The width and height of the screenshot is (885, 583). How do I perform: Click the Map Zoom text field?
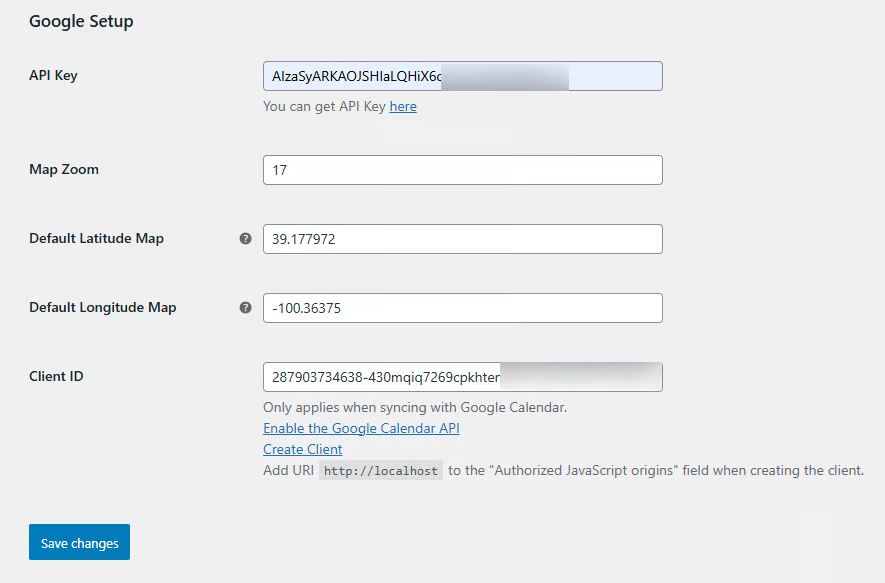coord(462,170)
